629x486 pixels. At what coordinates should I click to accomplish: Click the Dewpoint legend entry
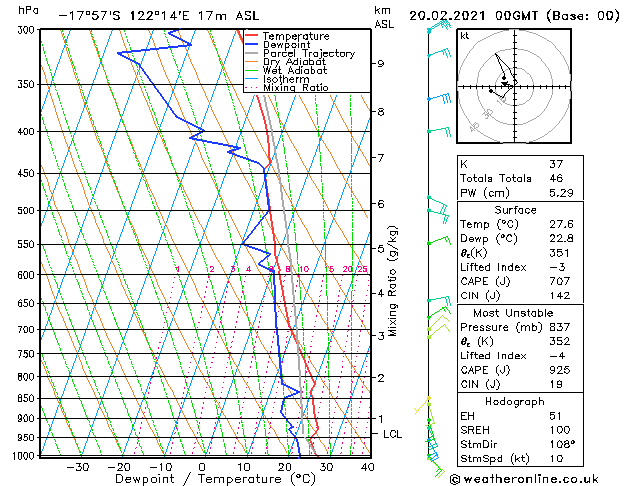click(x=286, y=45)
